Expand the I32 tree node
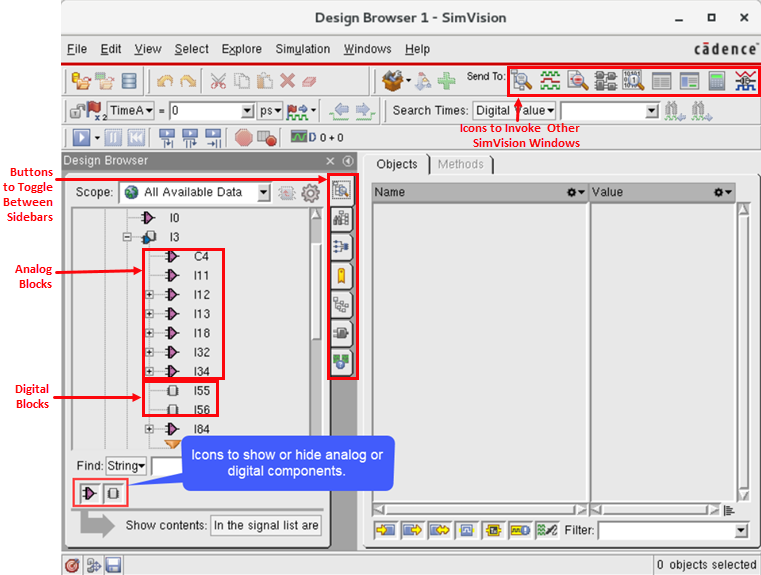Screen dimensions: 761x575 [149, 352]
